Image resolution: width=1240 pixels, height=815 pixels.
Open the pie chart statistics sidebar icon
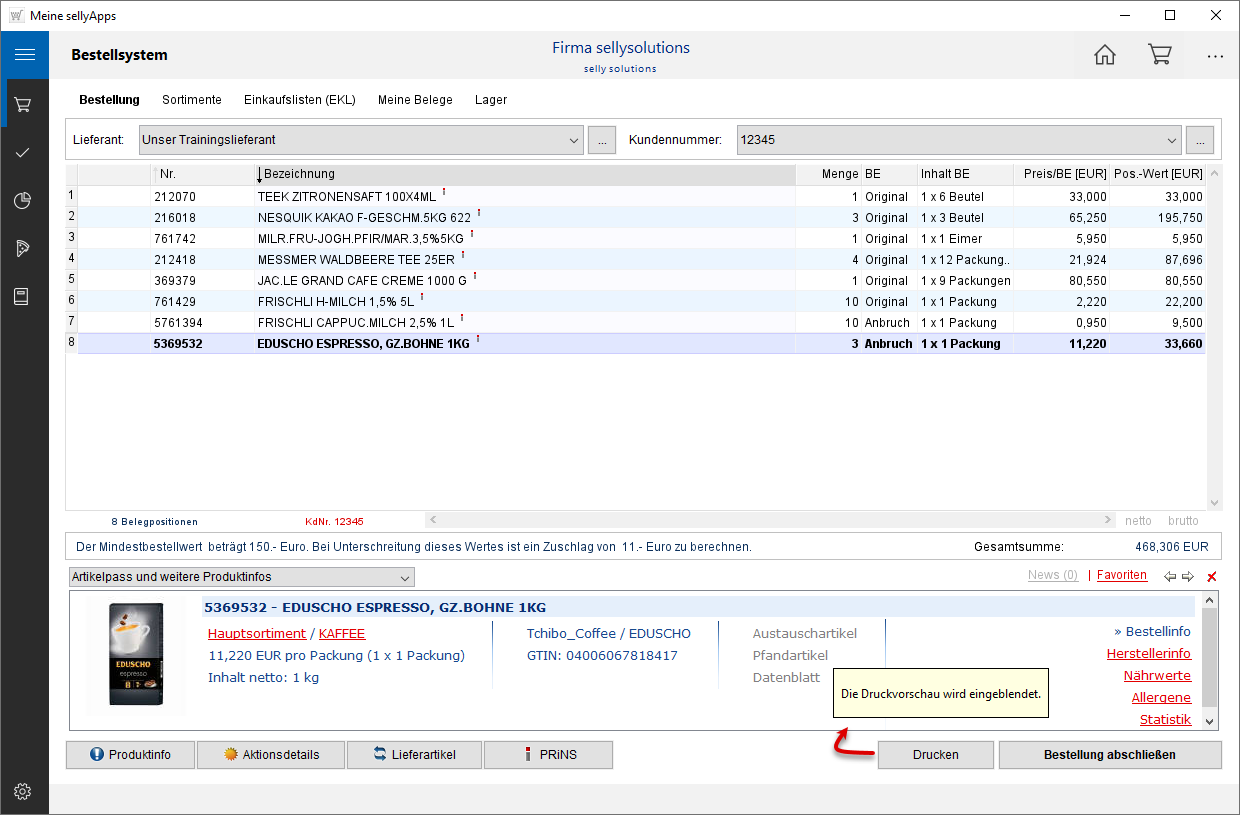(23, 201)
